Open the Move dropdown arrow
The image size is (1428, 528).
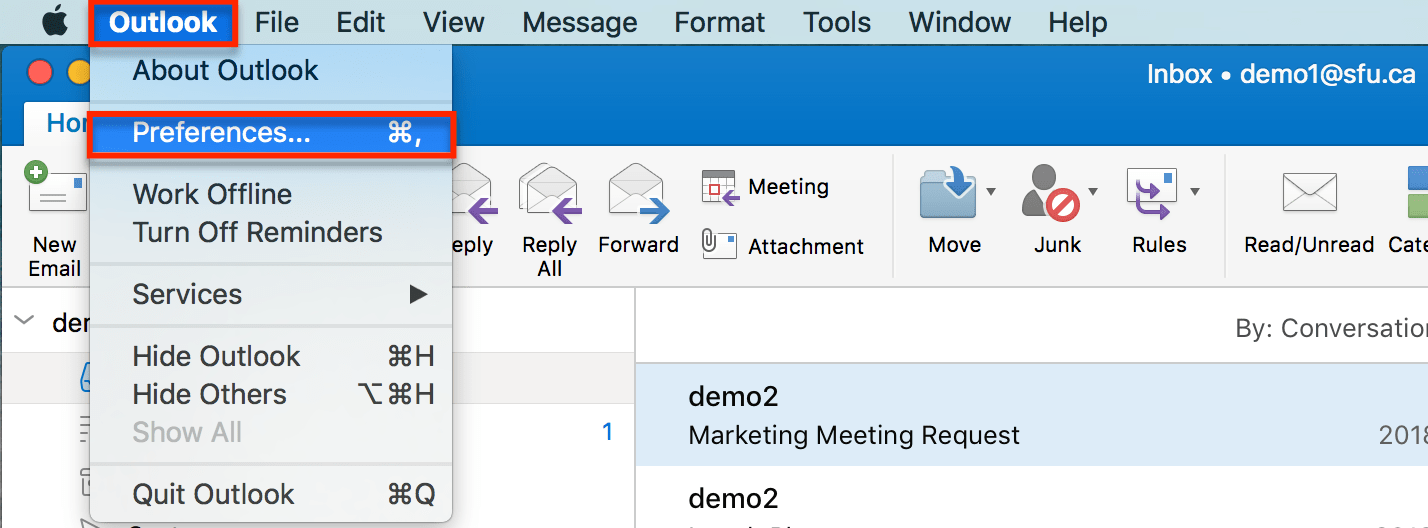991,191
